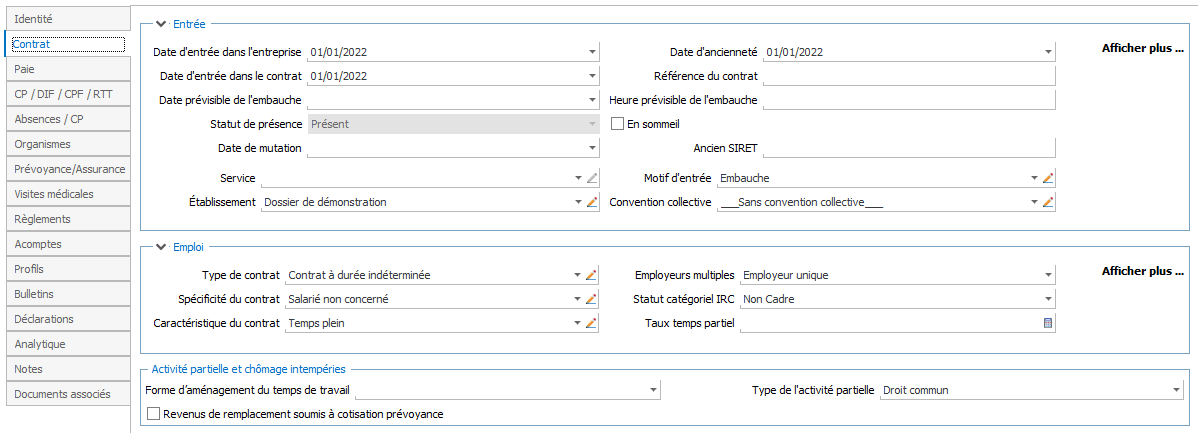Collapse the Emploi section chevron
Image resolution: width=1198 pixels, height=433 pixels.
point(161,247)
